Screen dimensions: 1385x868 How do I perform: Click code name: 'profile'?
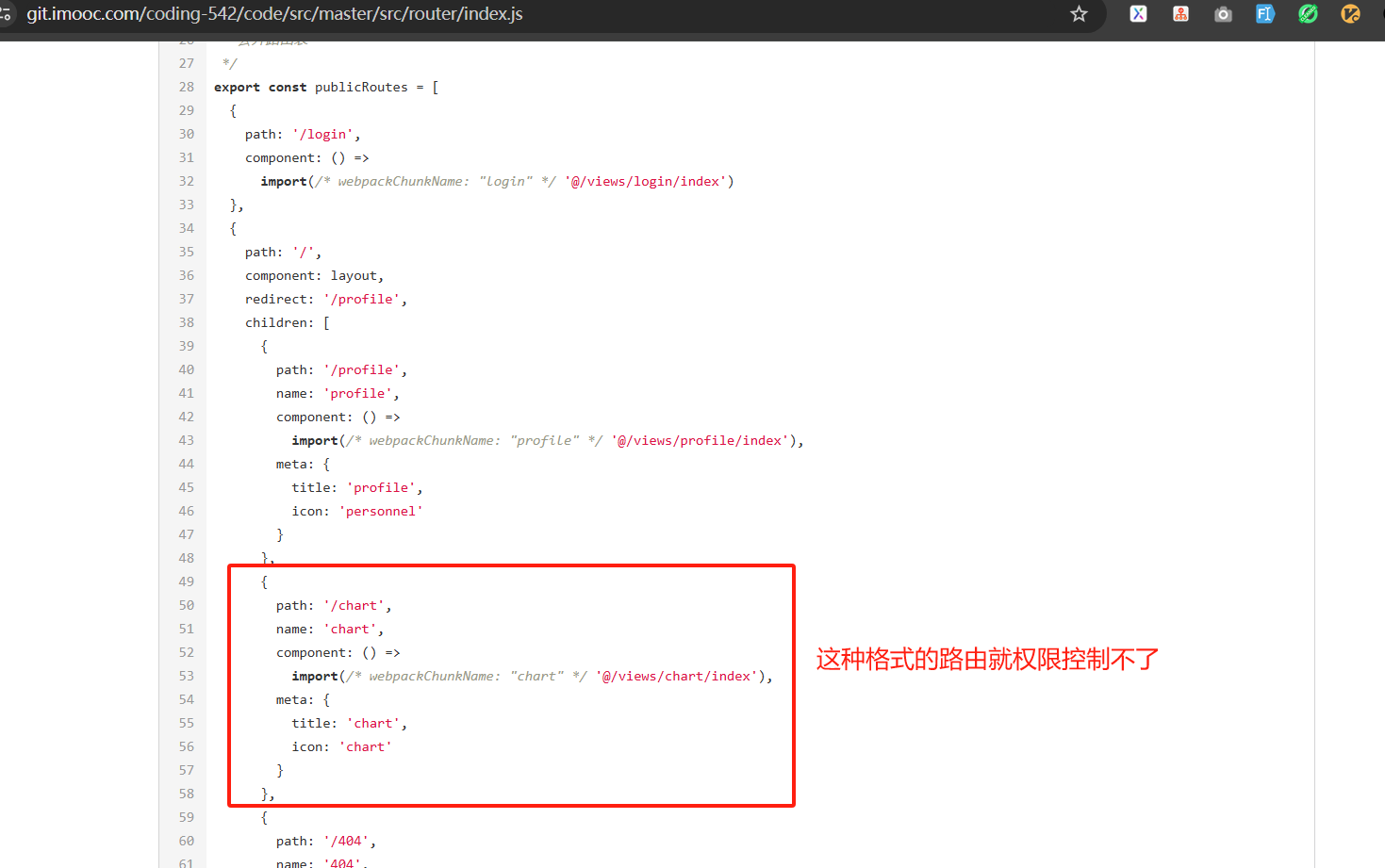point(338,393)
